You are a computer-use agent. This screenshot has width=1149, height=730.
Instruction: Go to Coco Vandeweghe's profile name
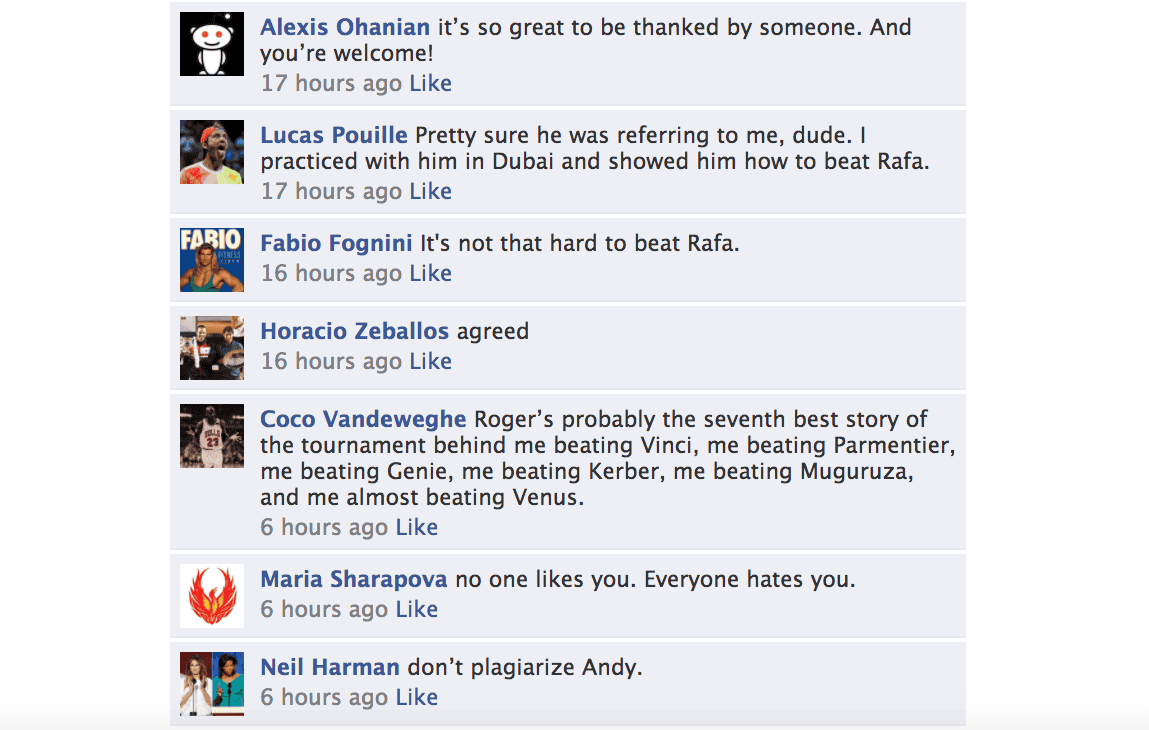pos(363,420)
